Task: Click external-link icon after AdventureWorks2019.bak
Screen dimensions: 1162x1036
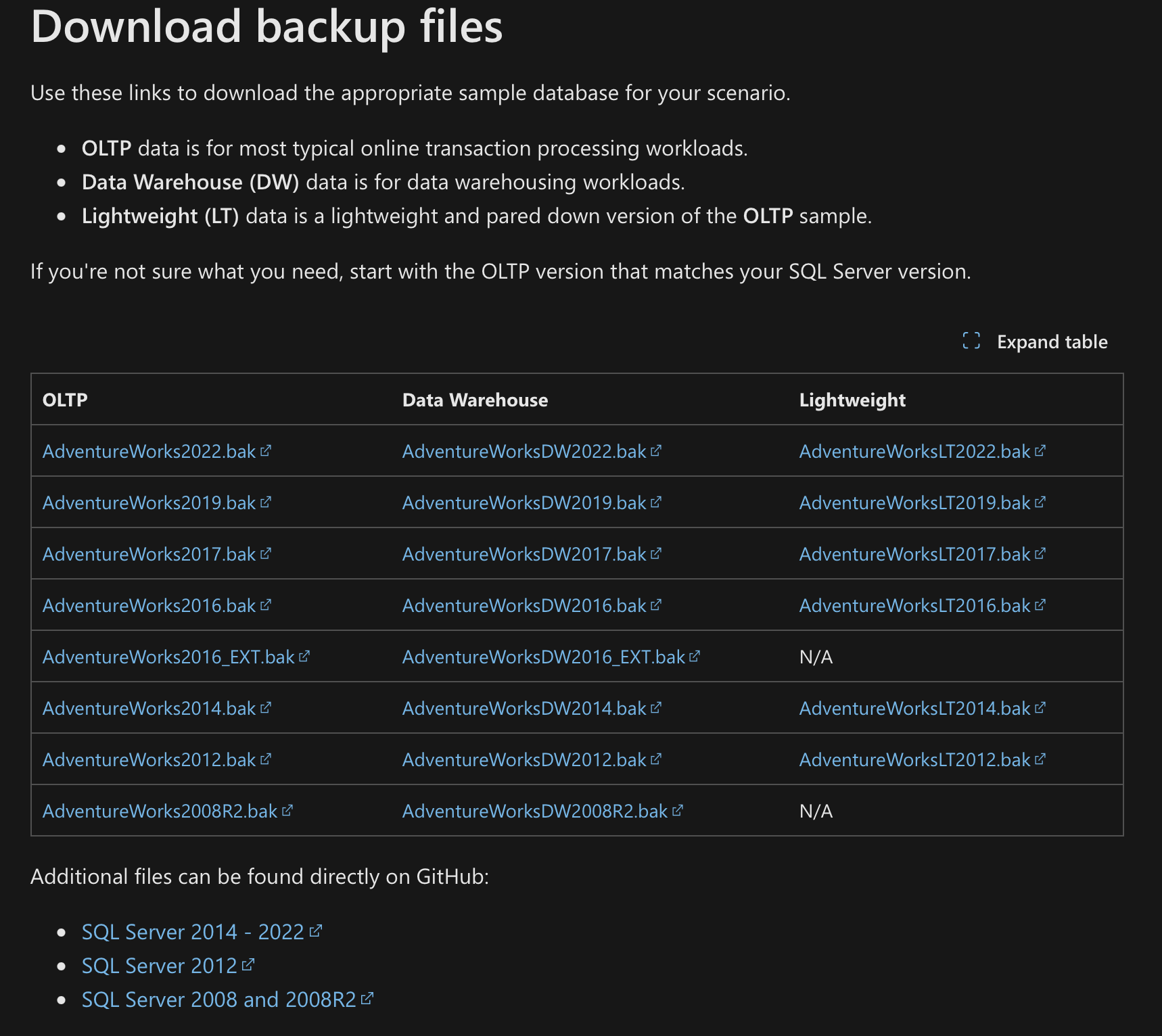Action: [265, 502]
